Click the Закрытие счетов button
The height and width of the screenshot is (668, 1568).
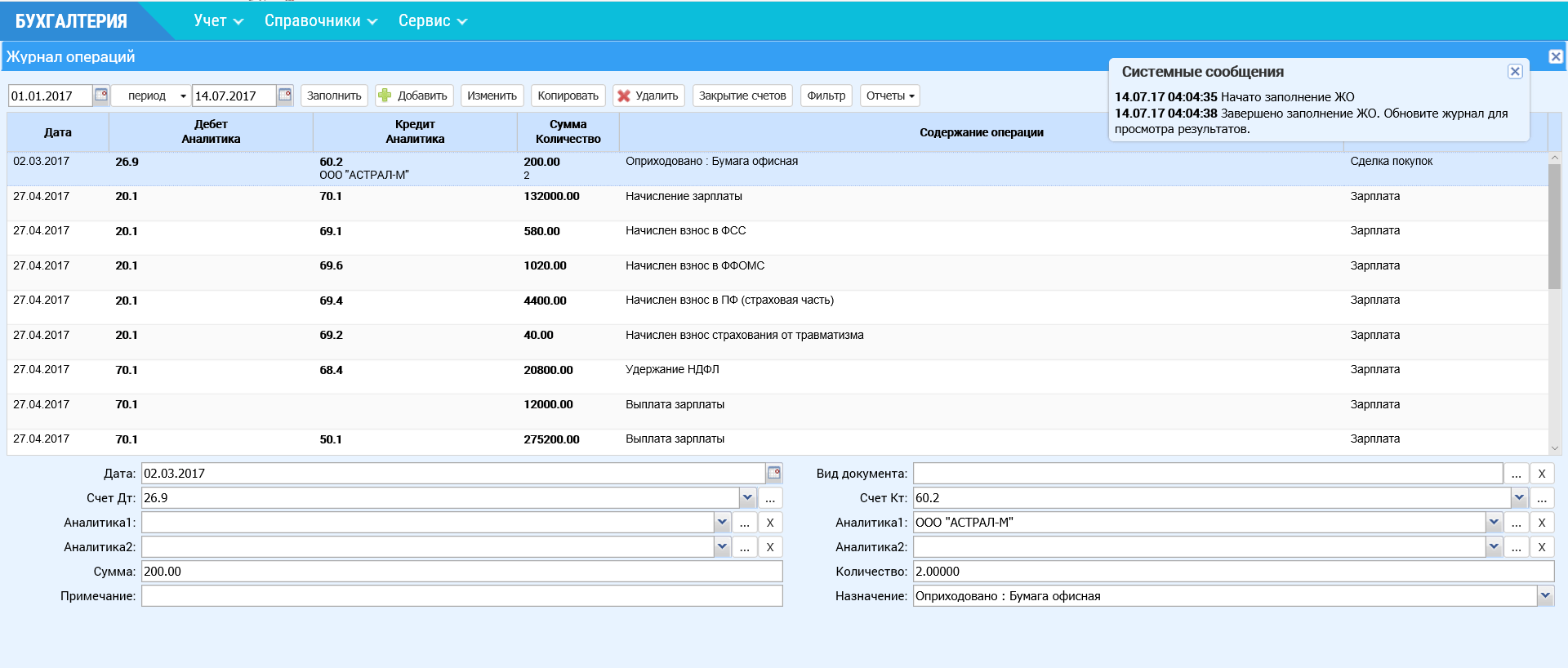click(x=742, y=96)
